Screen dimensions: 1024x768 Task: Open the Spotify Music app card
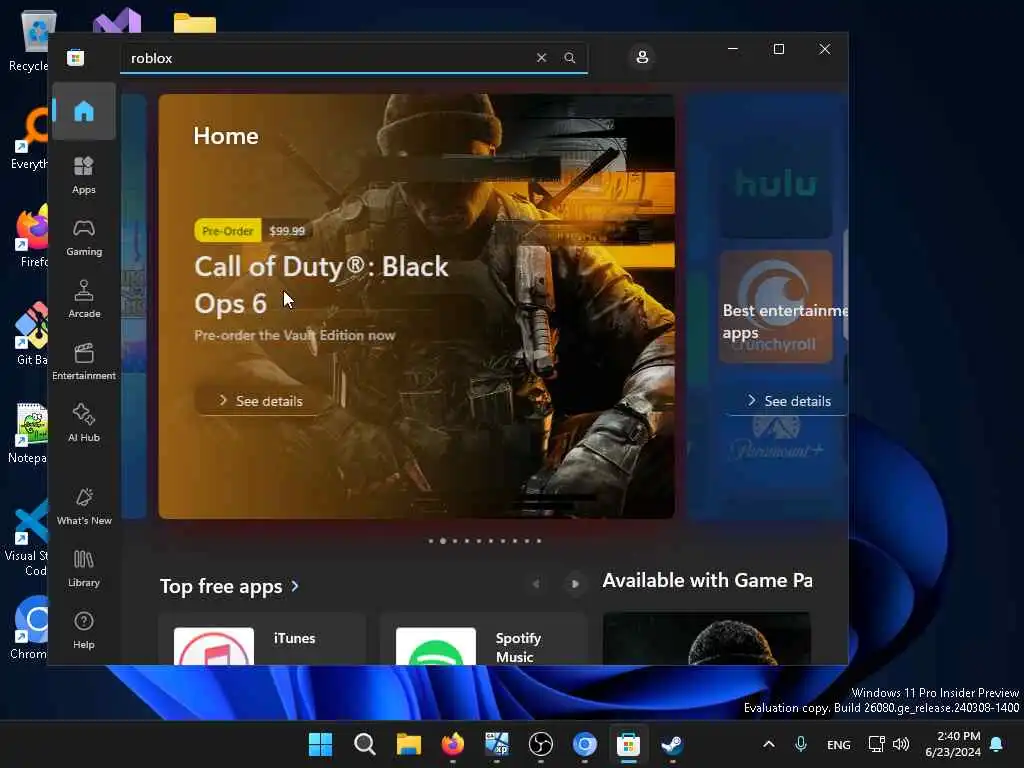[x=483, y=640]
